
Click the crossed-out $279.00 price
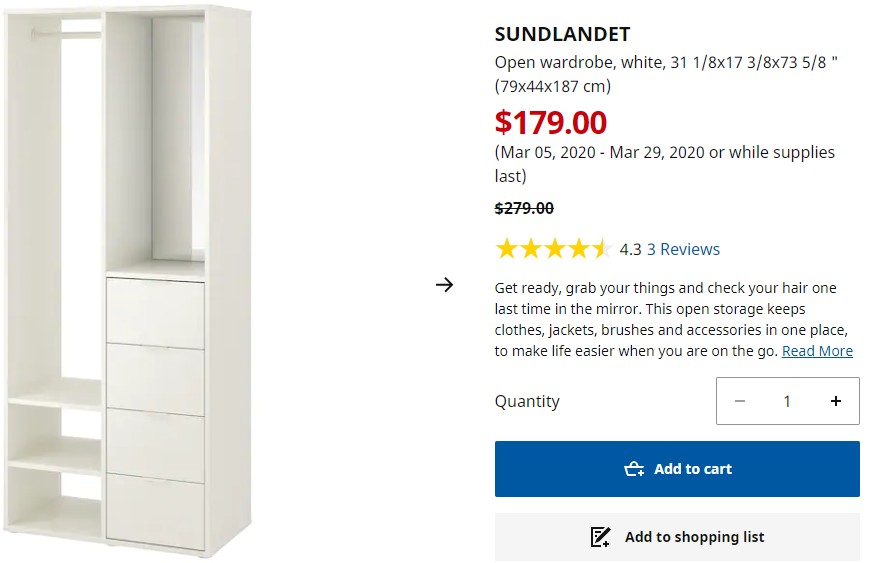(x=524, y=208)
